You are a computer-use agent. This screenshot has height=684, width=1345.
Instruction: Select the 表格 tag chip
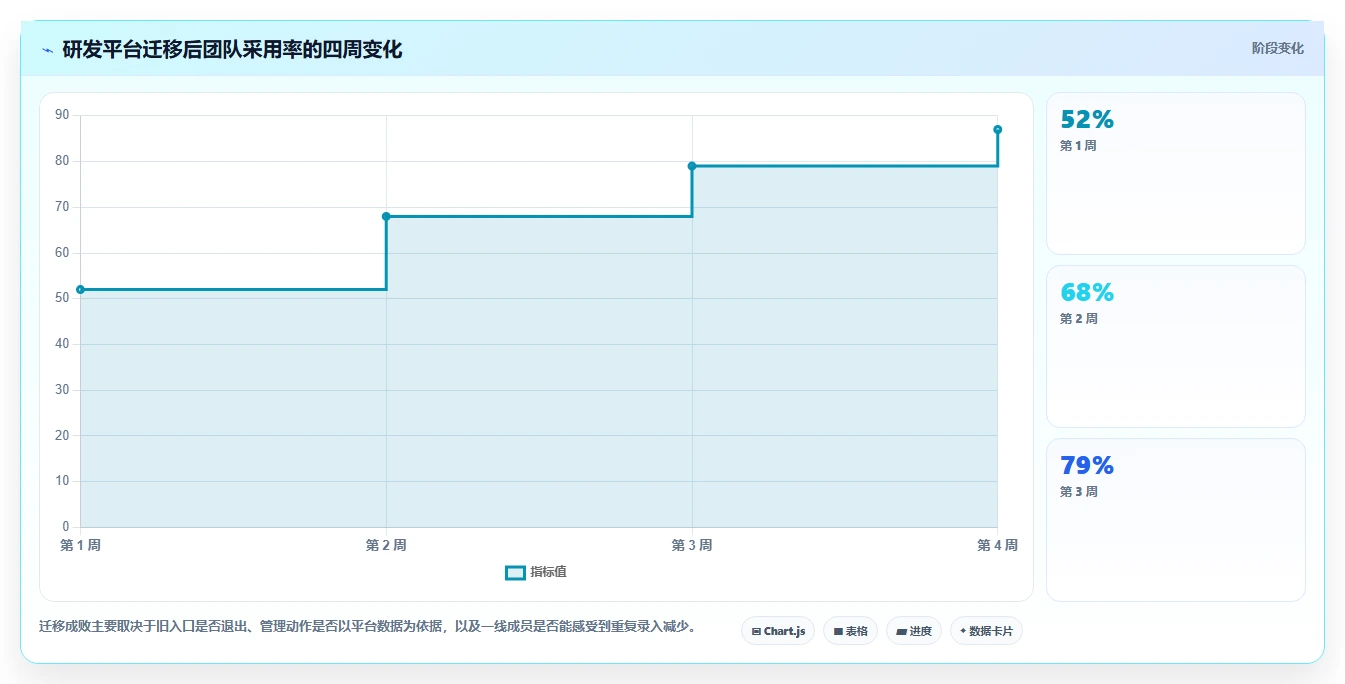(x=850, y=631)
